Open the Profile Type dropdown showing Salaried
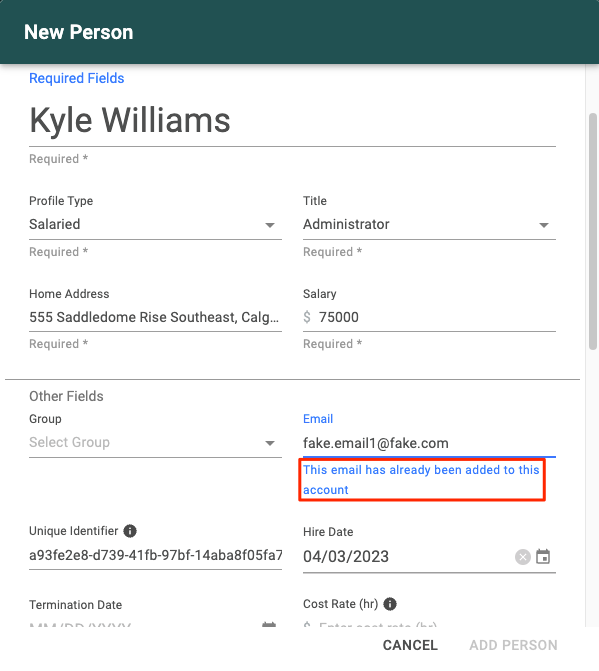Image resolution: width=599 pixels, height=671 pixels. pos(155,225)
